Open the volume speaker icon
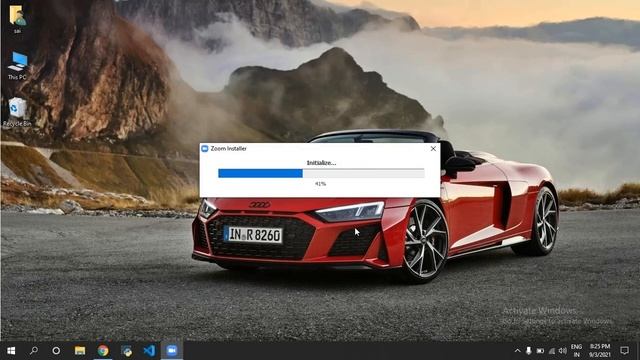This screenshot has height=360, width=640. pos(562,351)
